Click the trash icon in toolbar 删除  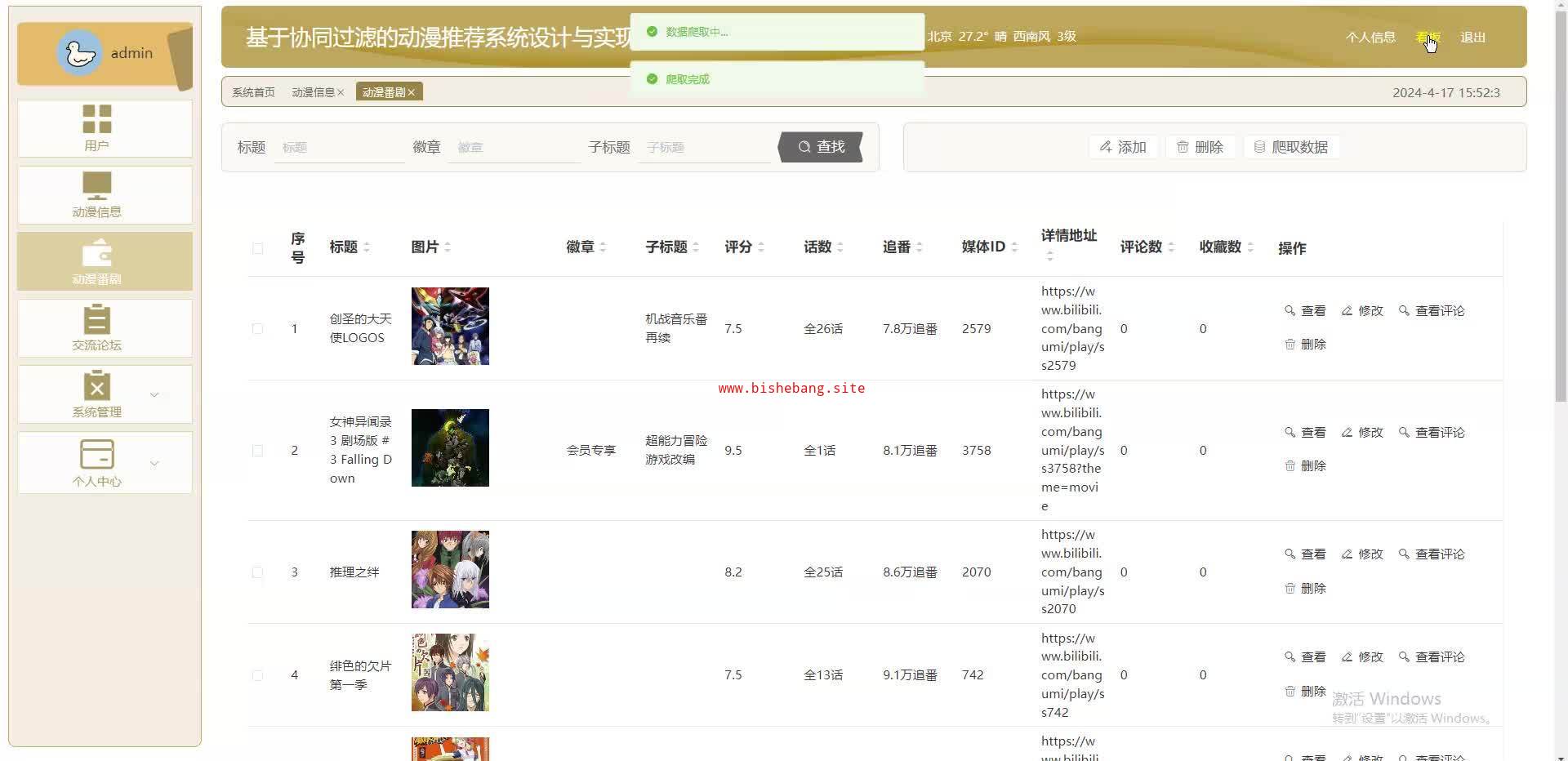tap(1182, 147)
